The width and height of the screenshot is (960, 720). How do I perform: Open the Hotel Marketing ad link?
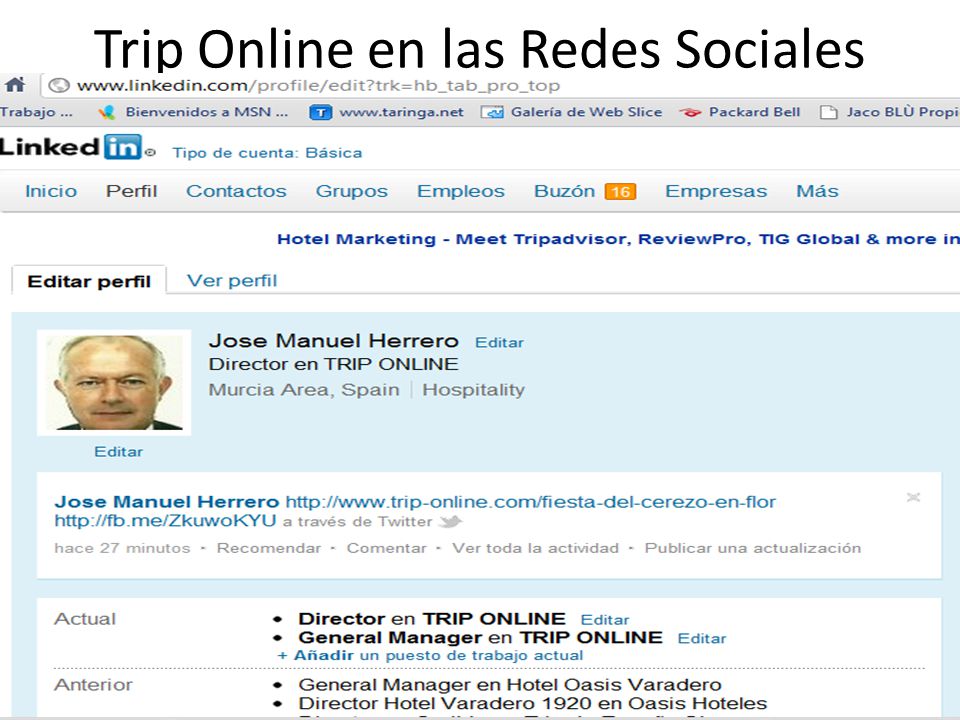pyautogui.click(x=618, y=239)
